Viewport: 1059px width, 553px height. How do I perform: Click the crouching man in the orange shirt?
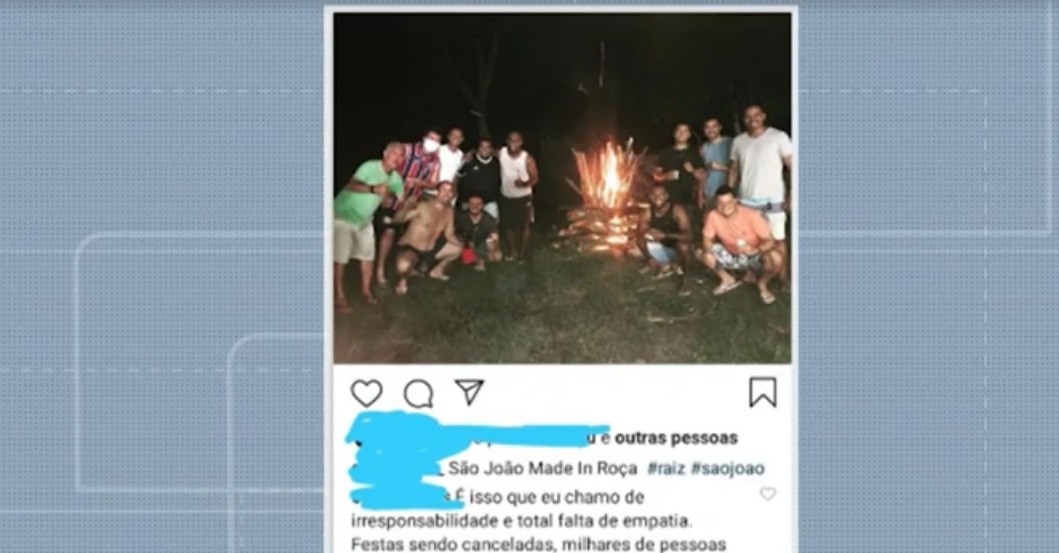tap(740, 243)
